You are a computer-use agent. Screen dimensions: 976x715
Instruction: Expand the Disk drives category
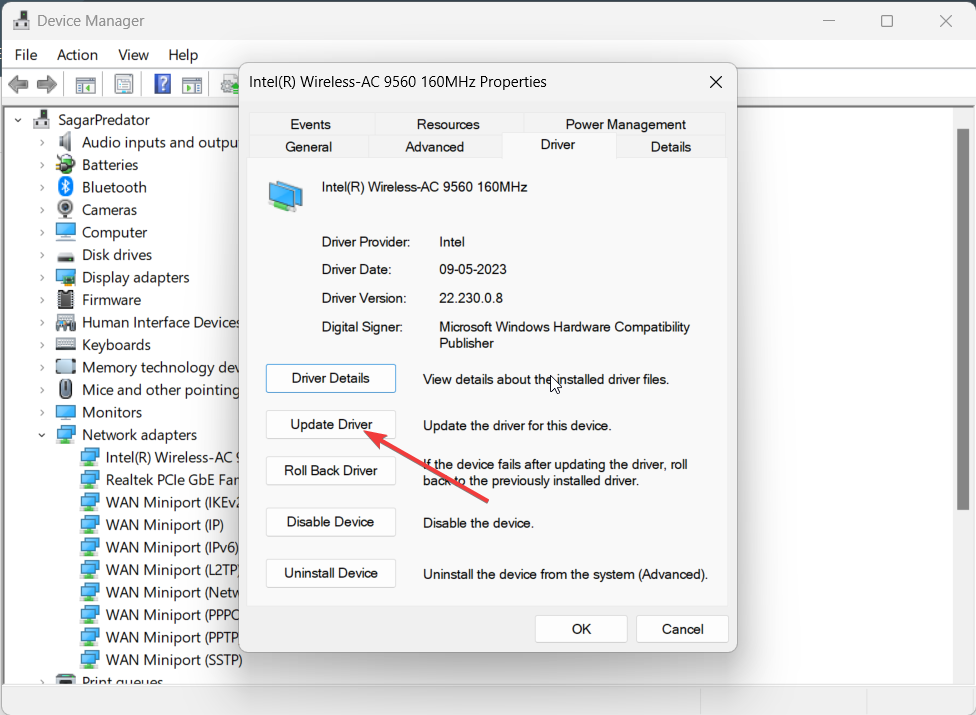click(42, 255)
